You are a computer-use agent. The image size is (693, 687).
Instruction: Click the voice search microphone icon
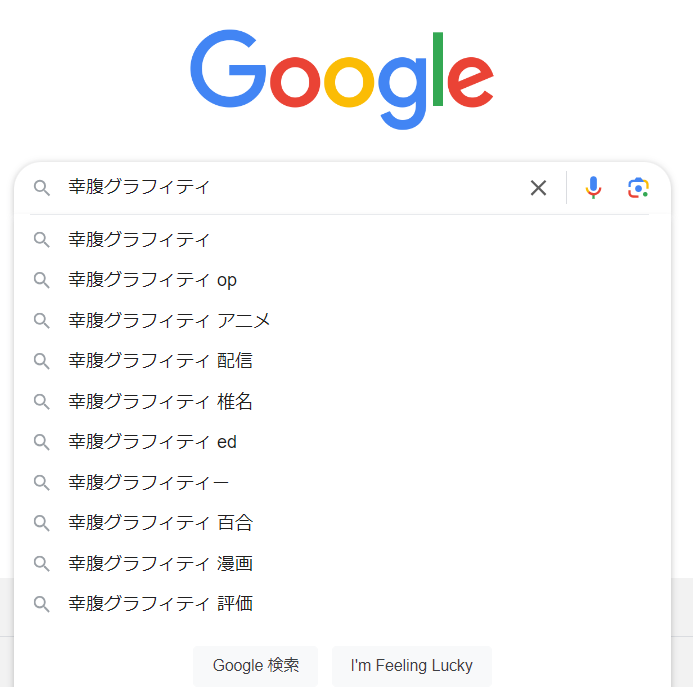594,188
